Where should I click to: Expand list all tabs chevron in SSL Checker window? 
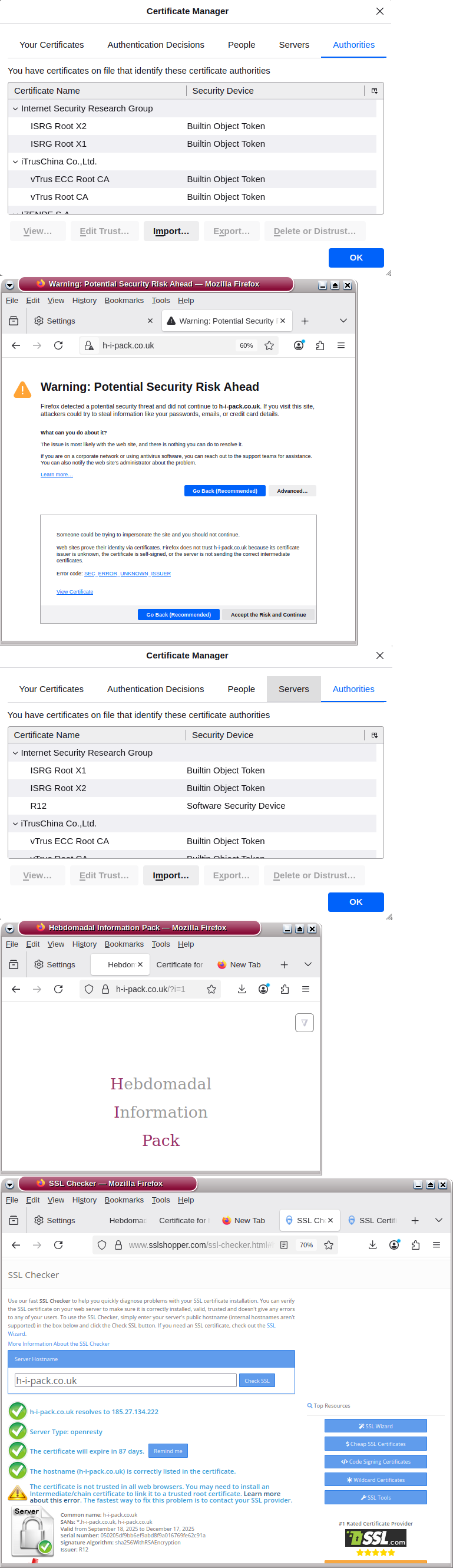pos(438,1220)
